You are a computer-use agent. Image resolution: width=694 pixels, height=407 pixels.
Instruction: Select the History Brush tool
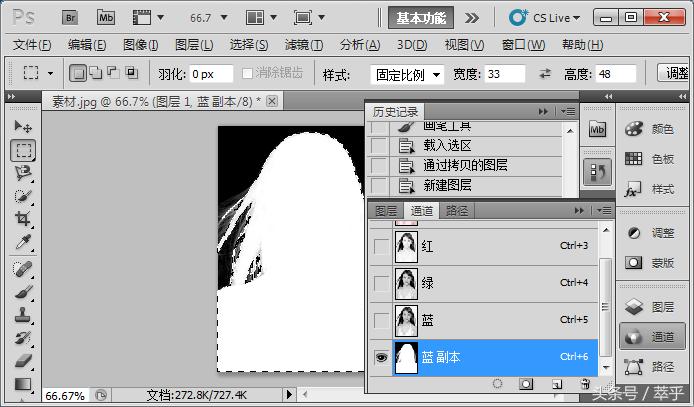coord(23,338)
